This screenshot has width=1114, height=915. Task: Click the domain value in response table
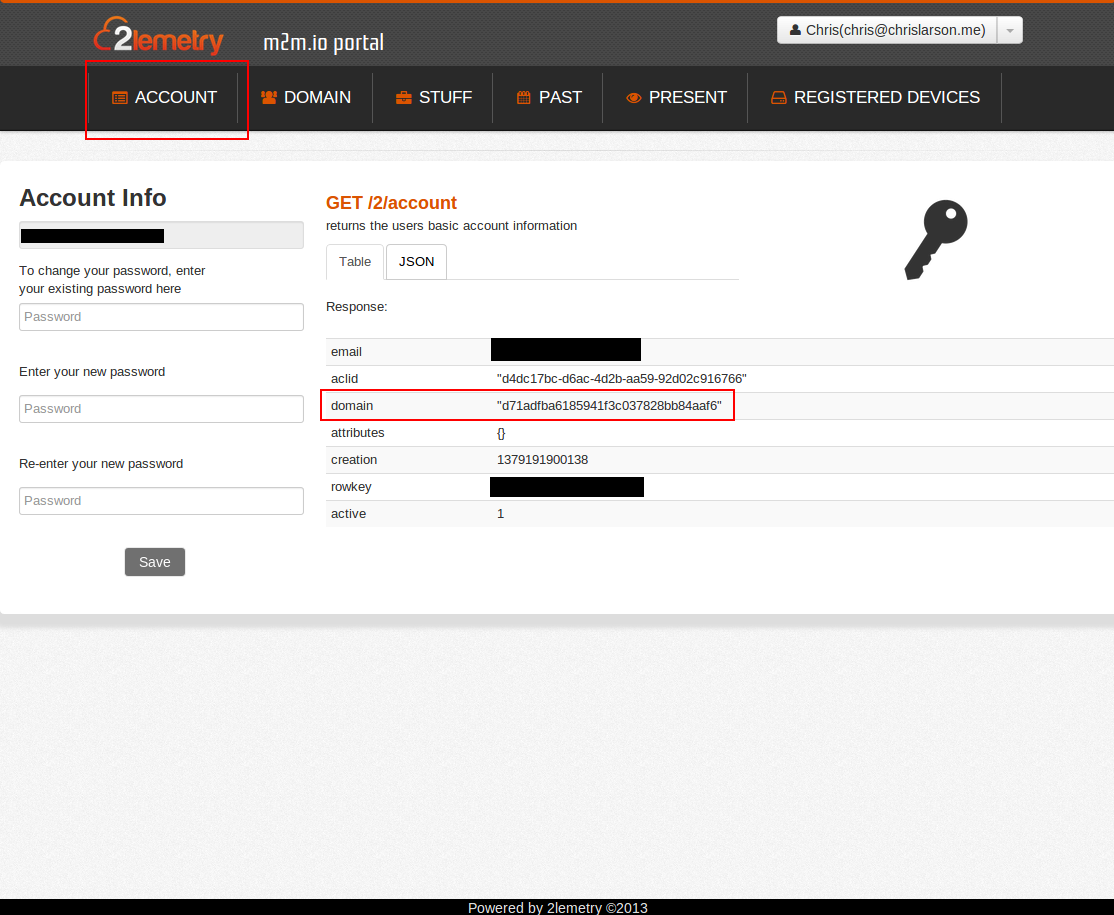pos(609,406)
